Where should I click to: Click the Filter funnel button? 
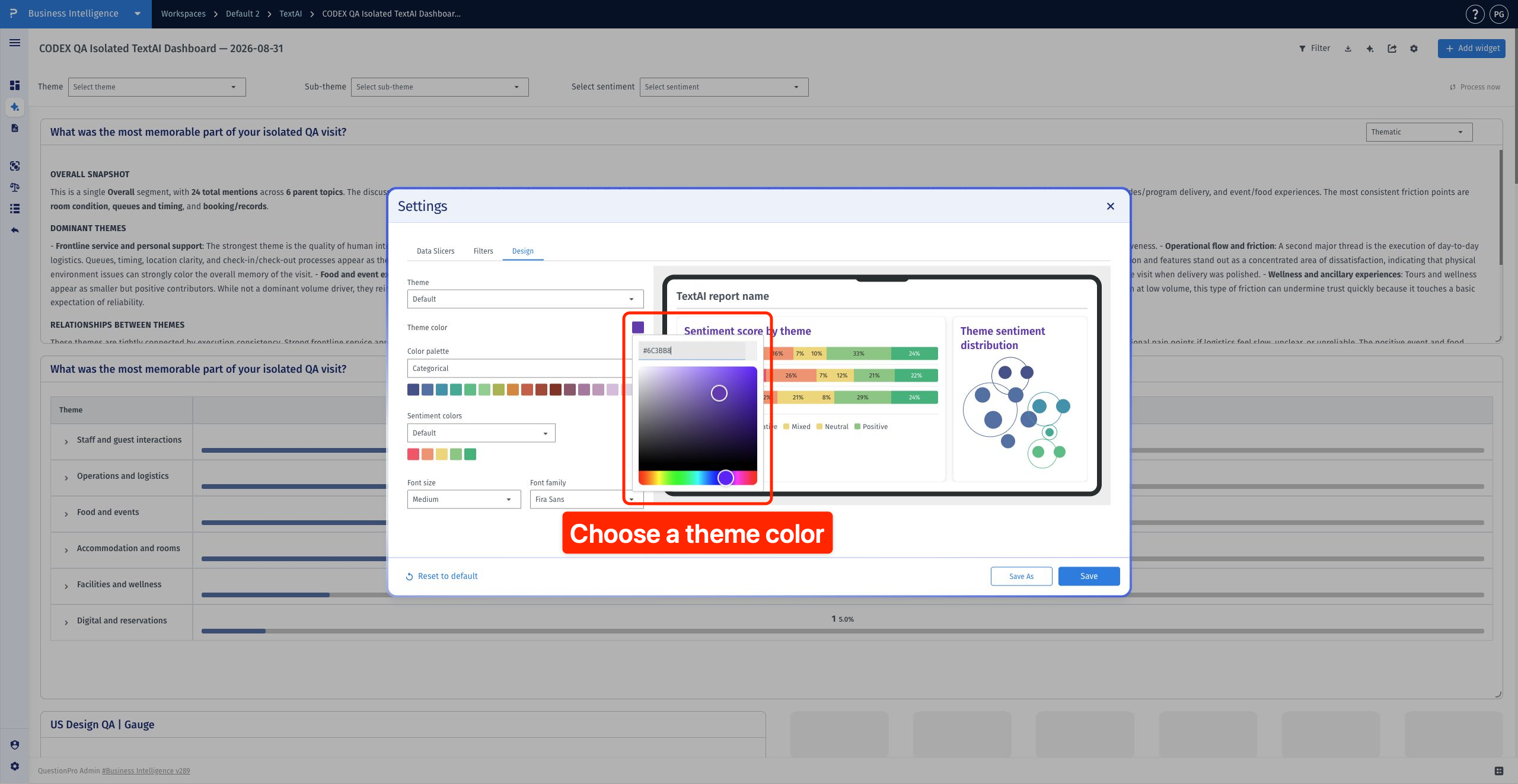pyautogui.click(x=1315, y=49)
